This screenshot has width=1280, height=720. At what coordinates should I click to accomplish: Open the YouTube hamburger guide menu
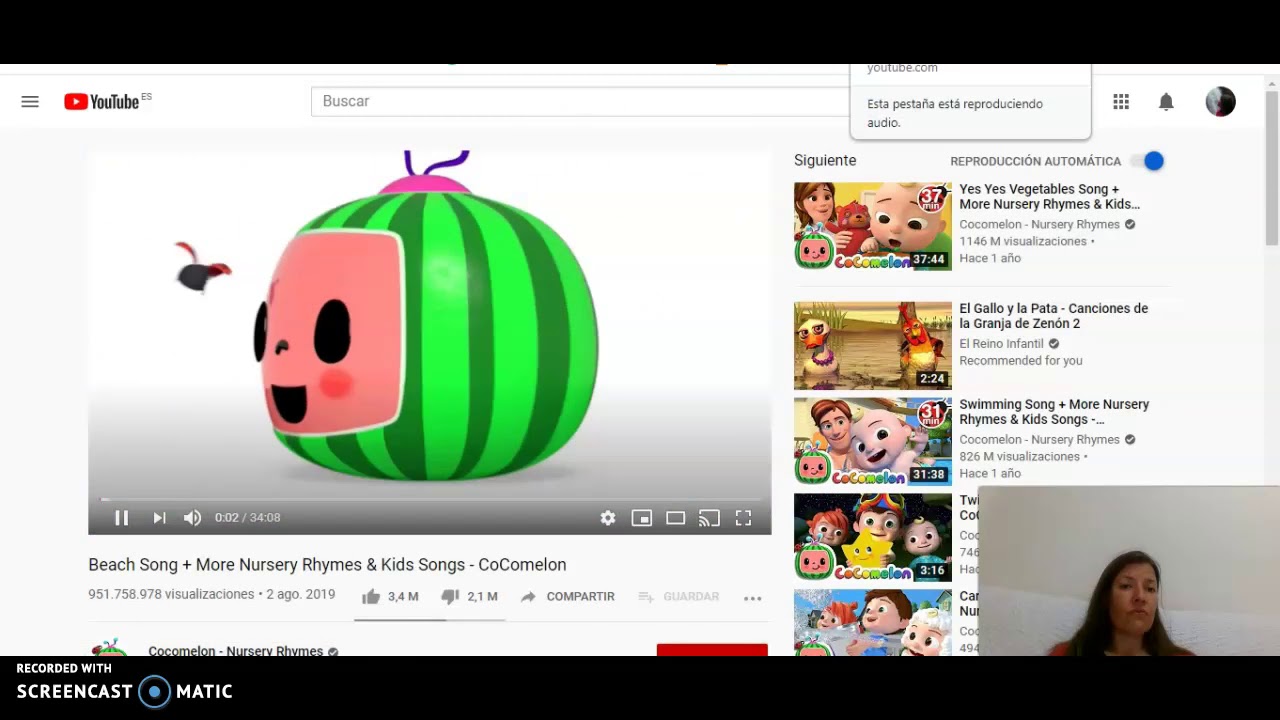30,101
